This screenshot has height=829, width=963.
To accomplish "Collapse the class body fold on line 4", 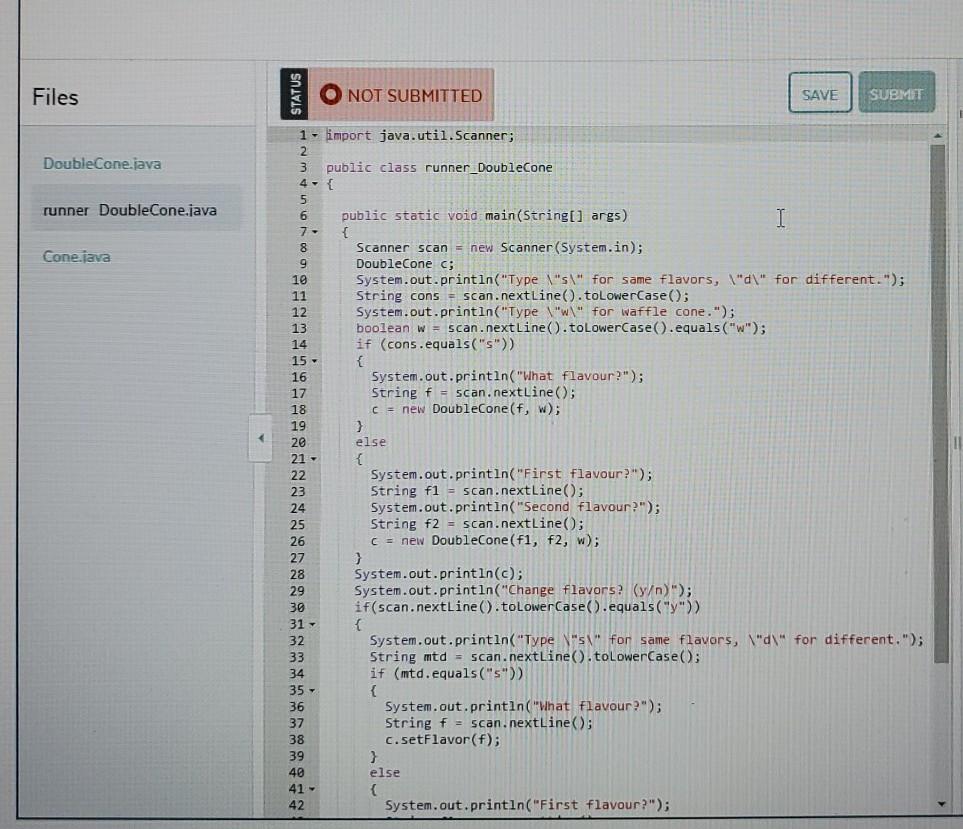I will coord(313,183).
